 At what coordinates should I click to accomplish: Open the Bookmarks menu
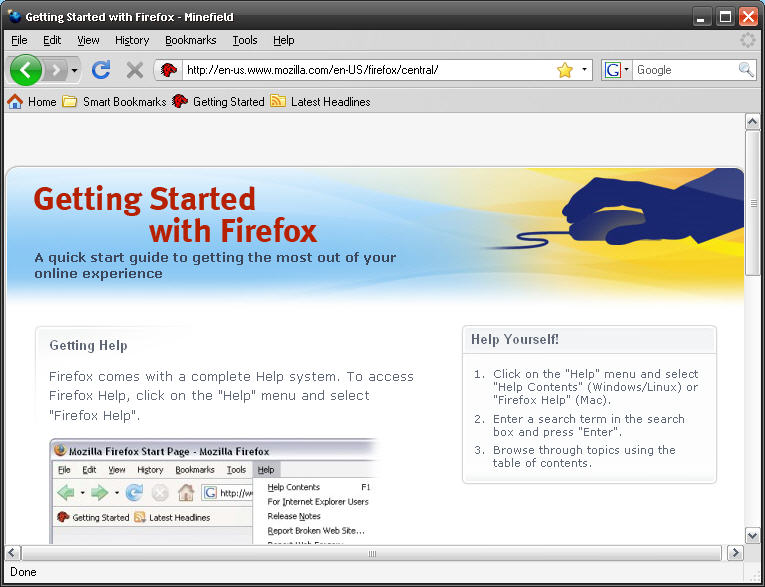pos(190,40)
